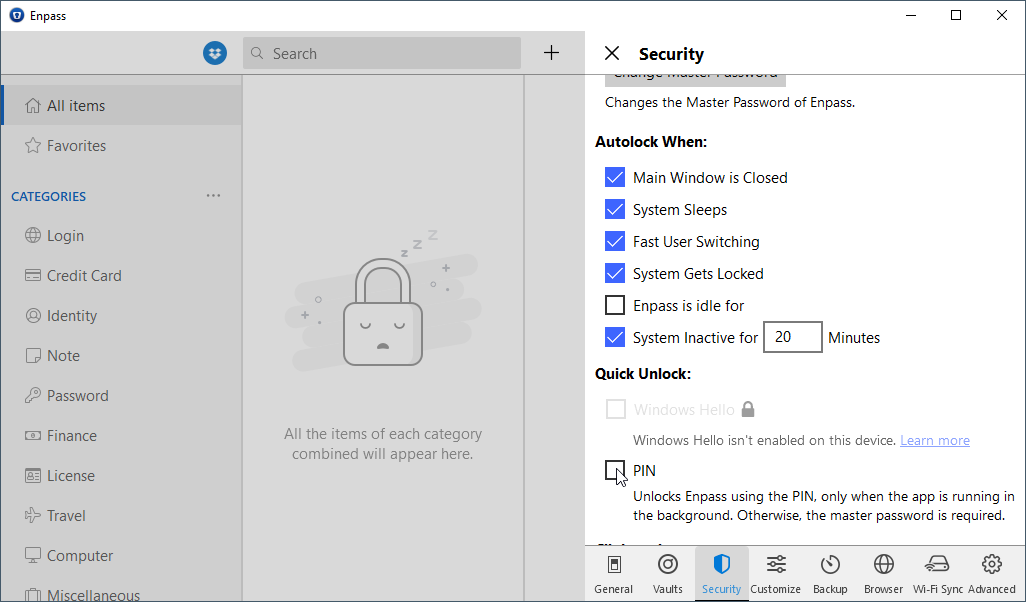The image size is (1026, 602).
Task: Open the Password category
Action: tap(122, 395)
